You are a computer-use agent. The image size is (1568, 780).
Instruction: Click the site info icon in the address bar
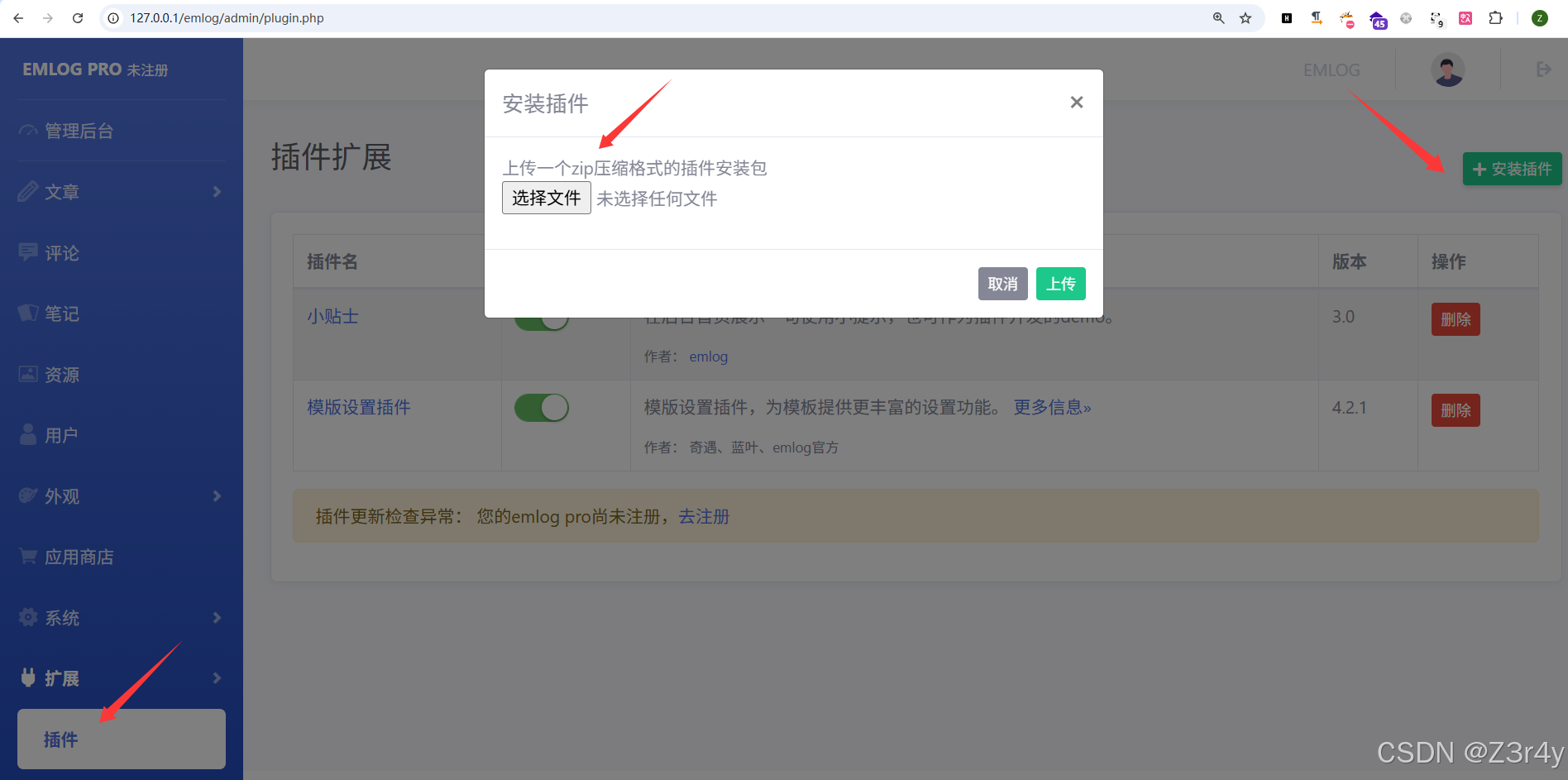(114, 18)
